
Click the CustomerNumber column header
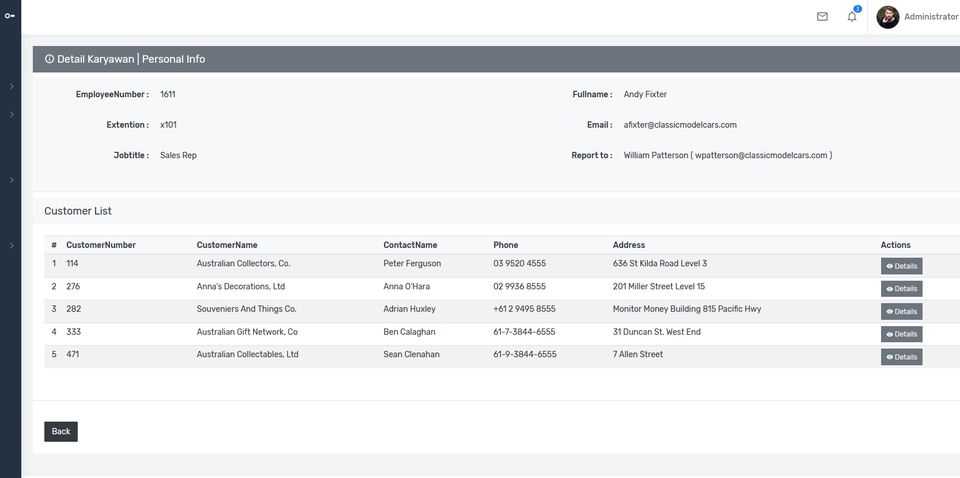[x=101, y=245]
